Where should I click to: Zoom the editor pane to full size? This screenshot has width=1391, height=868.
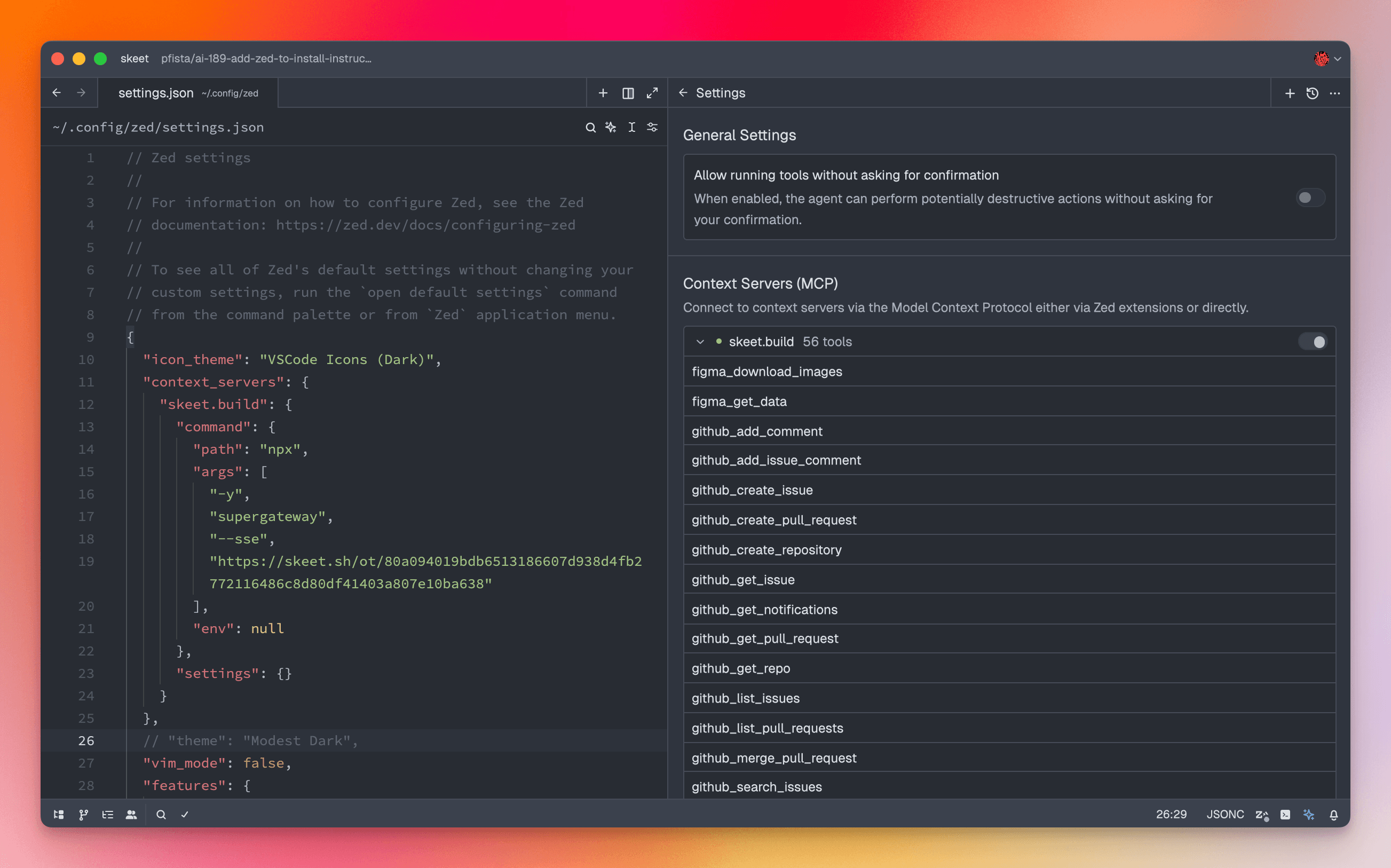(x=652, y=93)
